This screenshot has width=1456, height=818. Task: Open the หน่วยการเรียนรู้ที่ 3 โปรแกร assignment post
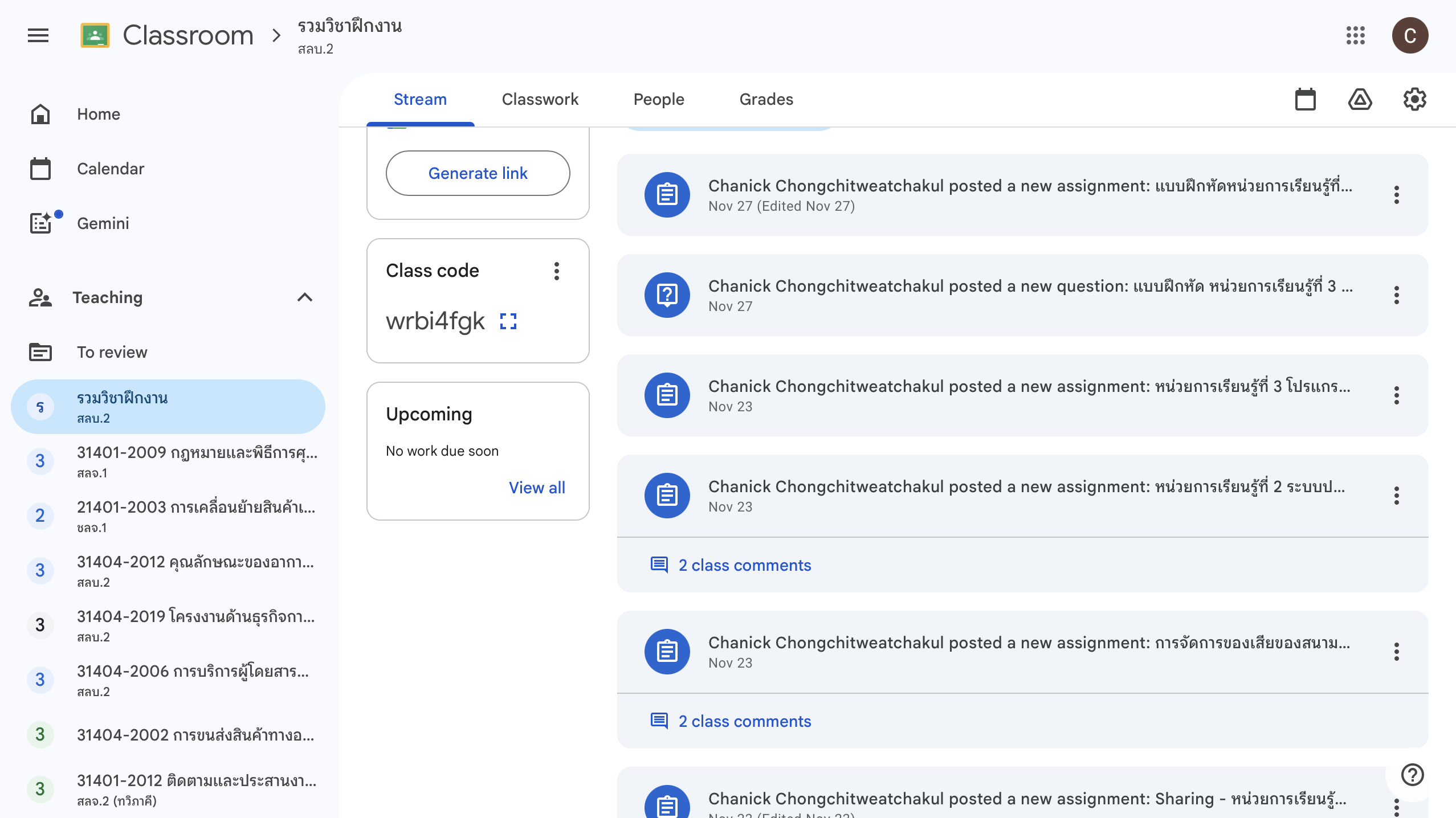1022,395
